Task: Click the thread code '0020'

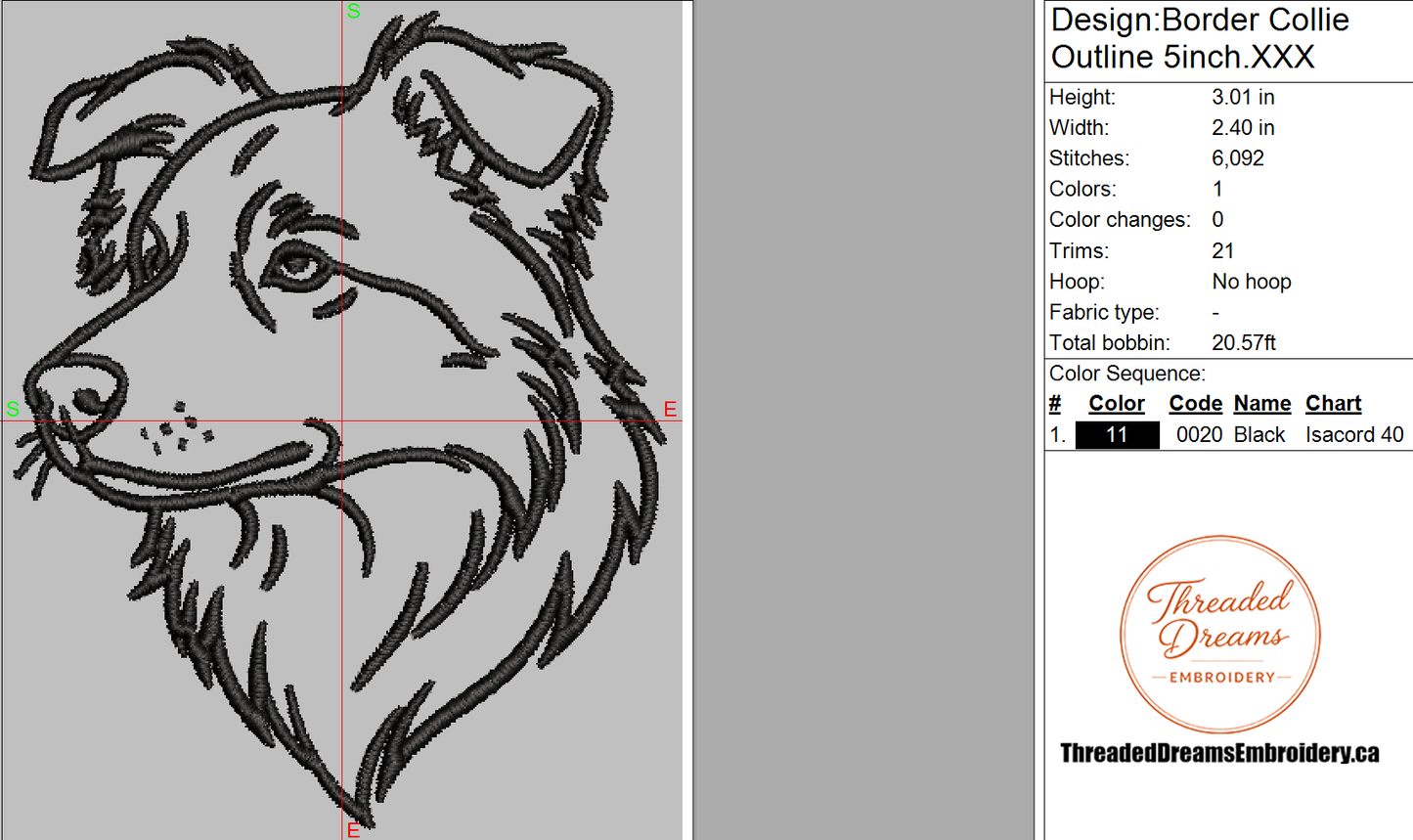Action: 1199,435
